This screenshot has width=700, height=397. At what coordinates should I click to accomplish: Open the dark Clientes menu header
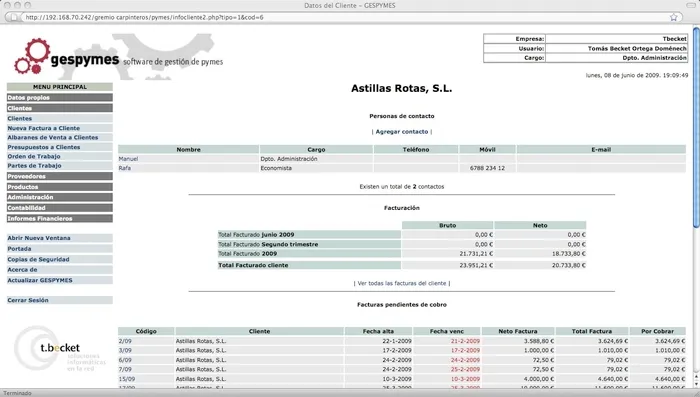click(x=59, y=108)
